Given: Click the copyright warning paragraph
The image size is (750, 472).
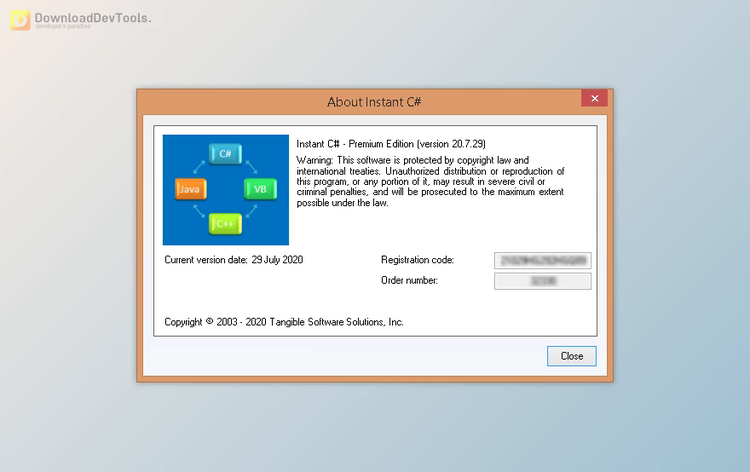Looking at the screenshot, I should pyautogui.click(x=430, y=181).
